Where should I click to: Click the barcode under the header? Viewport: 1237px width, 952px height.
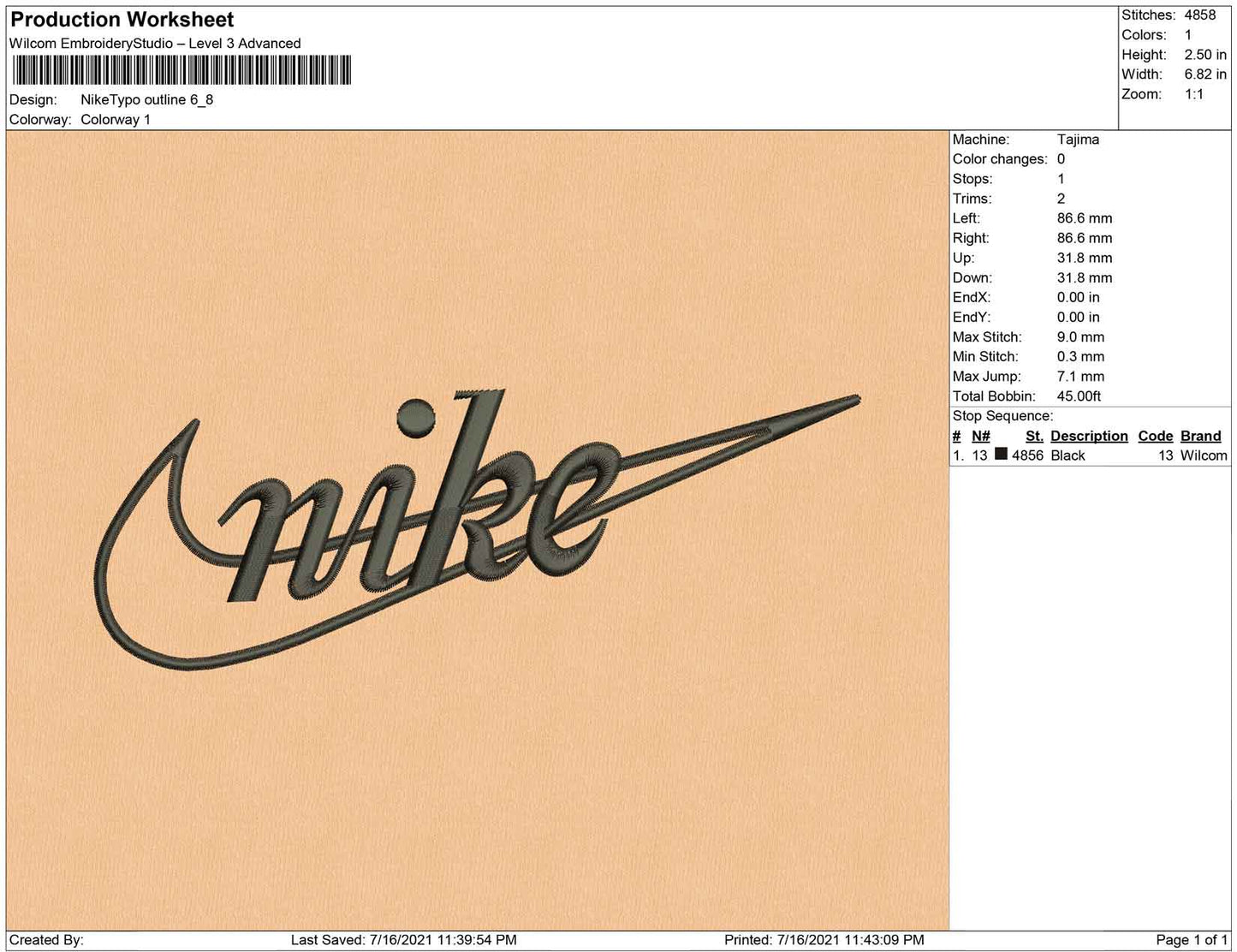pos(181,70)
